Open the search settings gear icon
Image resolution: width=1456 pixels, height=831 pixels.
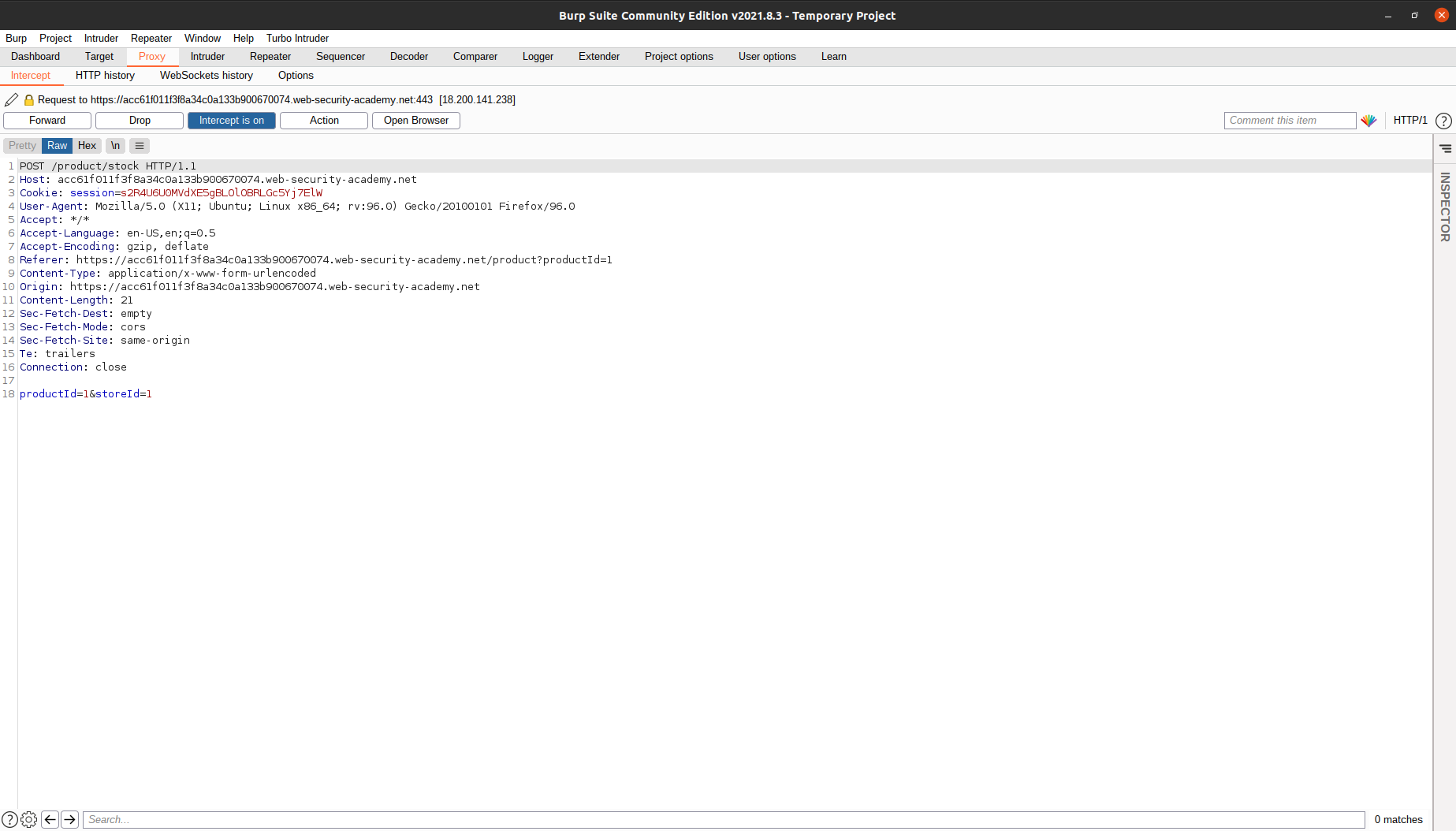(29, 820)
